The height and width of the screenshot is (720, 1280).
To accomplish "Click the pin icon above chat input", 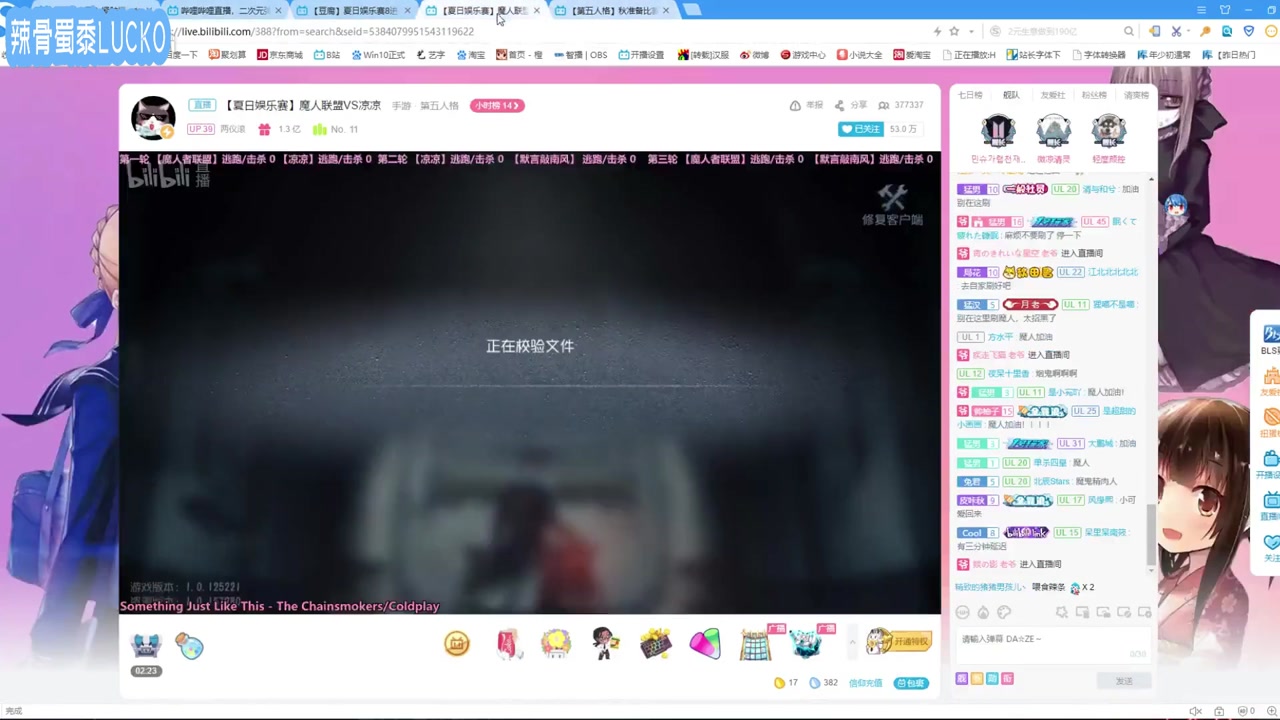I will click(1061, 612).
